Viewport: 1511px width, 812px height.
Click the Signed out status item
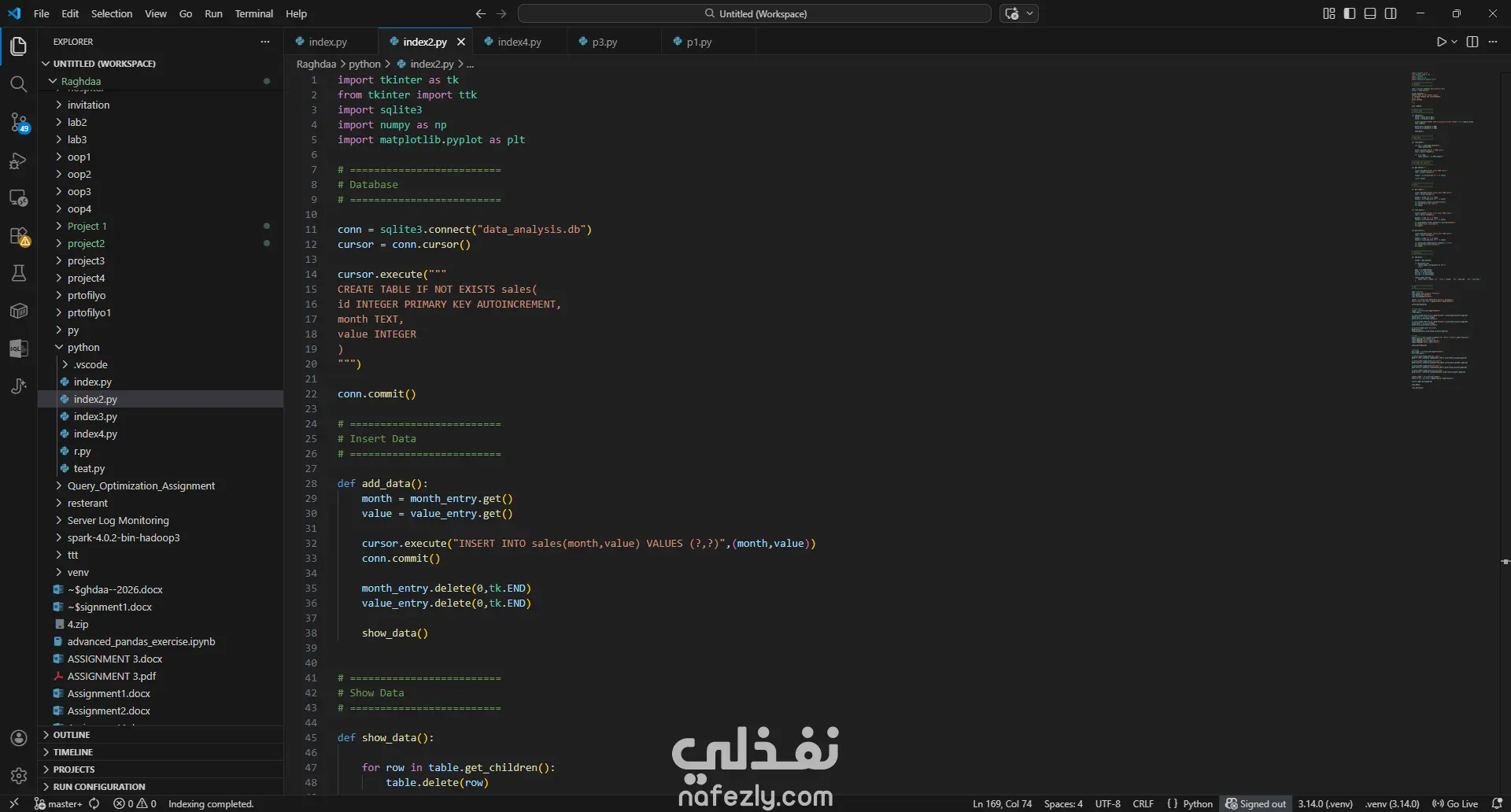[1256, 803]
